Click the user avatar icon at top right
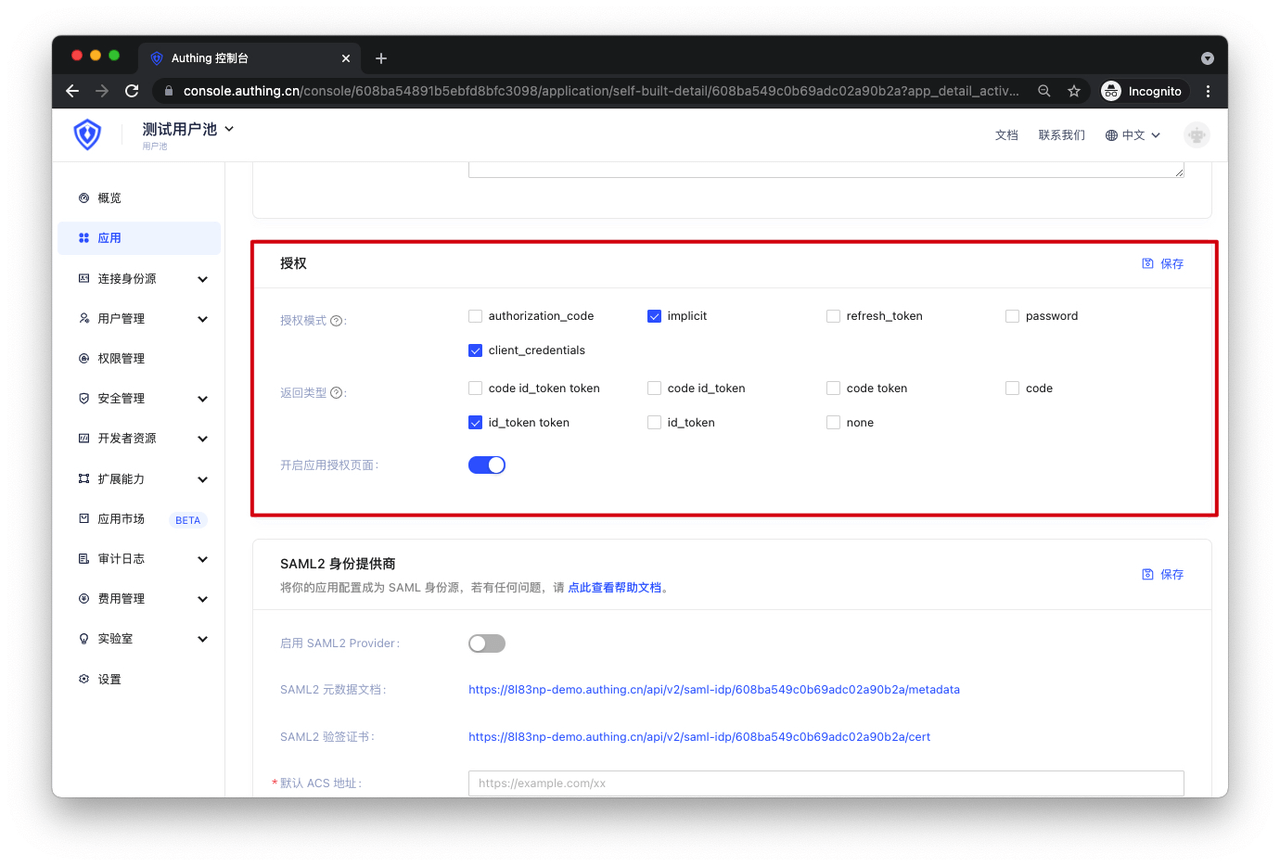 [1196, 135]
